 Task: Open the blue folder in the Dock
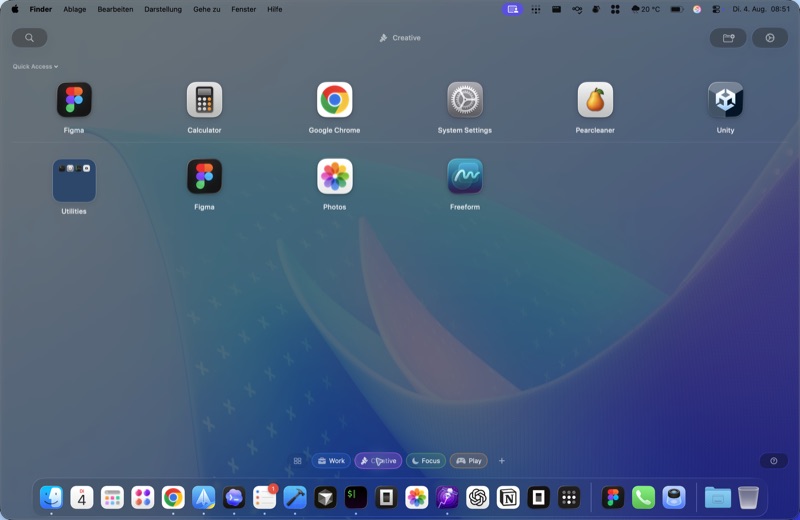click(x=717, y=497)
